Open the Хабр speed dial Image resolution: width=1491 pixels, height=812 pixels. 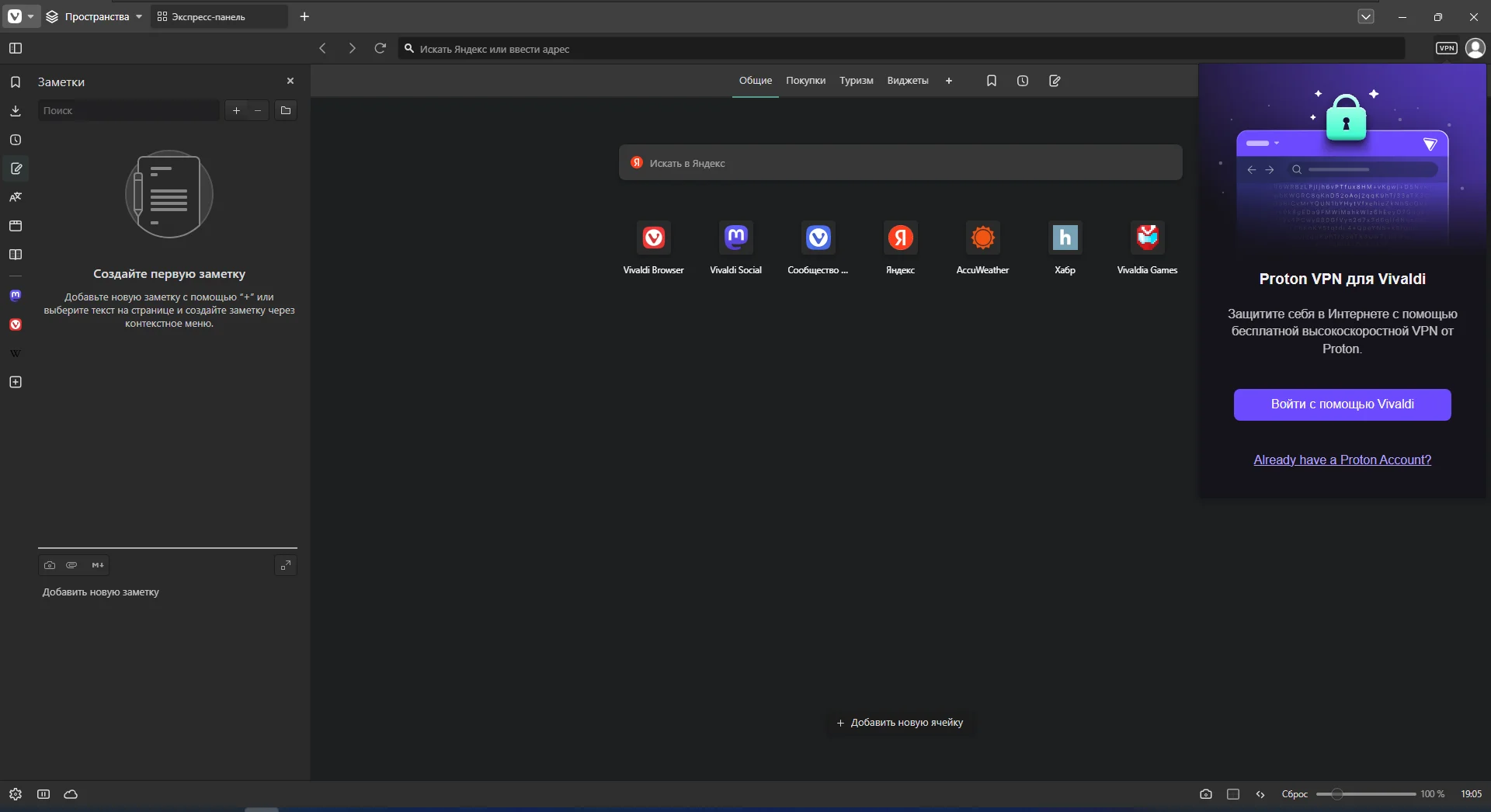click(1065, 248)
